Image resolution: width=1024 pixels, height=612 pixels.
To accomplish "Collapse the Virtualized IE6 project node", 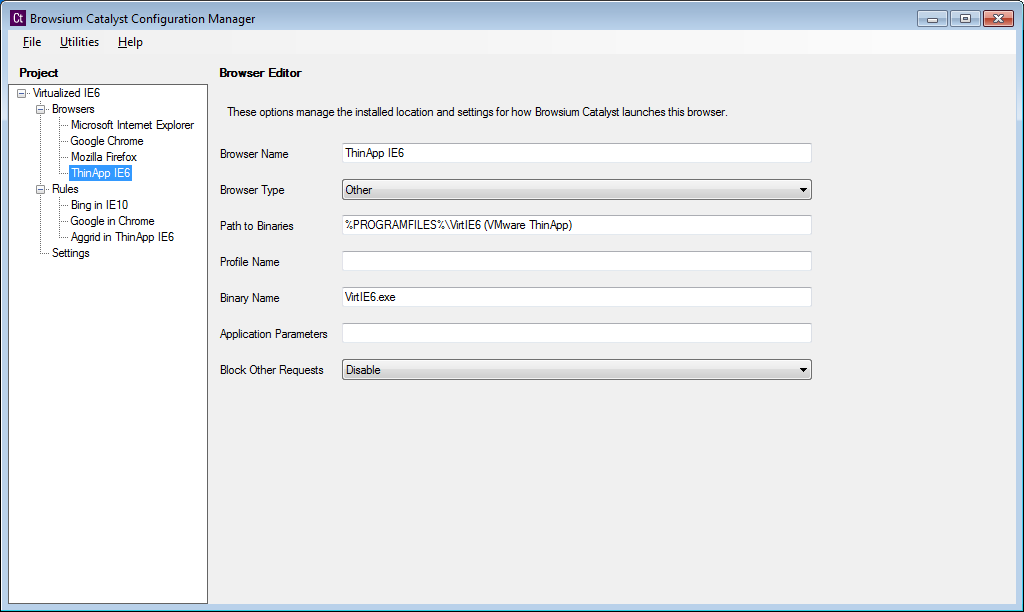I will [x=22, y=93].
